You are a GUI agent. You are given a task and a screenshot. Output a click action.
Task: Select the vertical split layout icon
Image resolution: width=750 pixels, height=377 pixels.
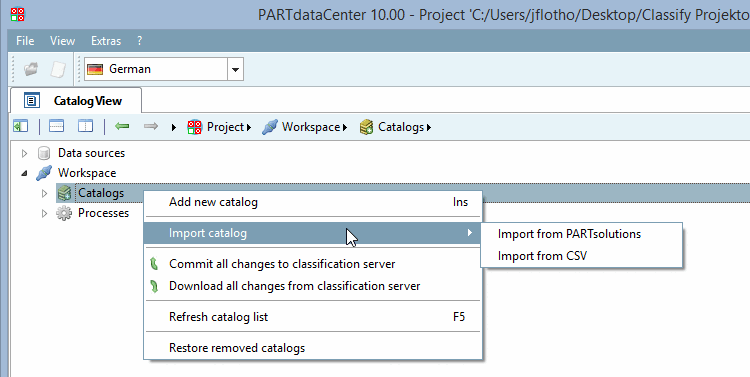pos(85,126)
